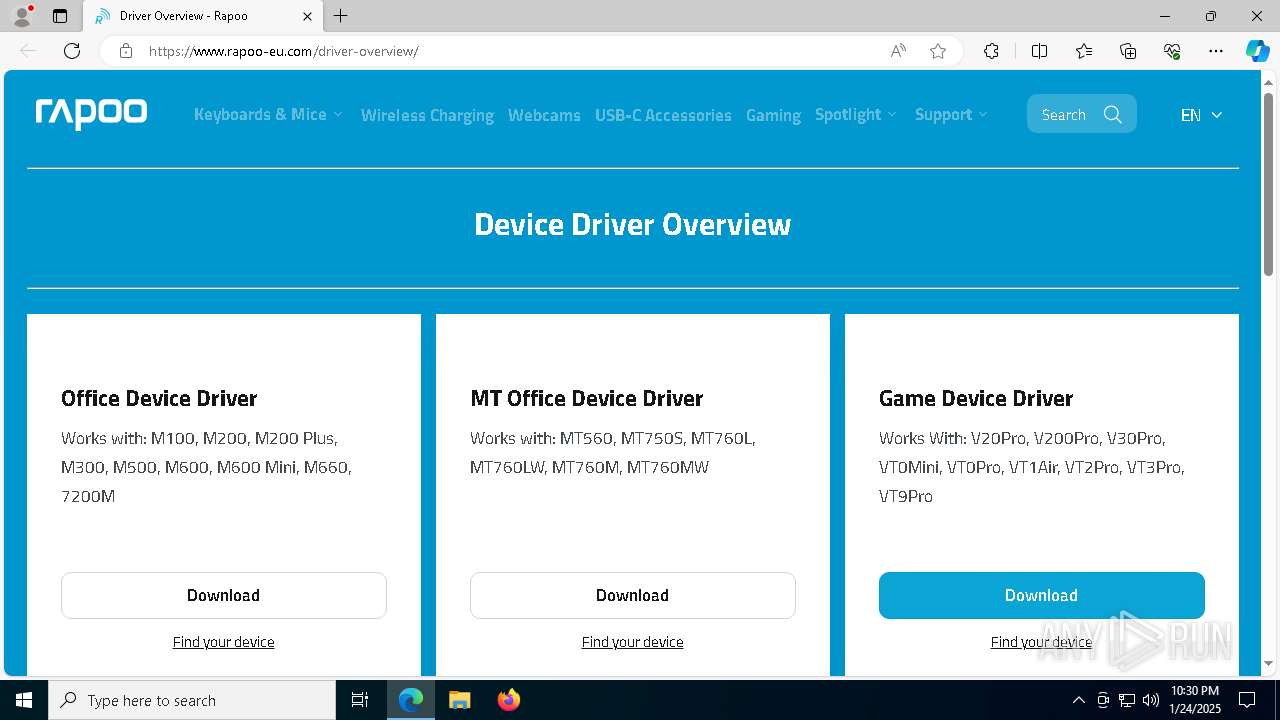Open USB-C Accessories menu item
The image size is (1280, 720).
coord(663,115)
